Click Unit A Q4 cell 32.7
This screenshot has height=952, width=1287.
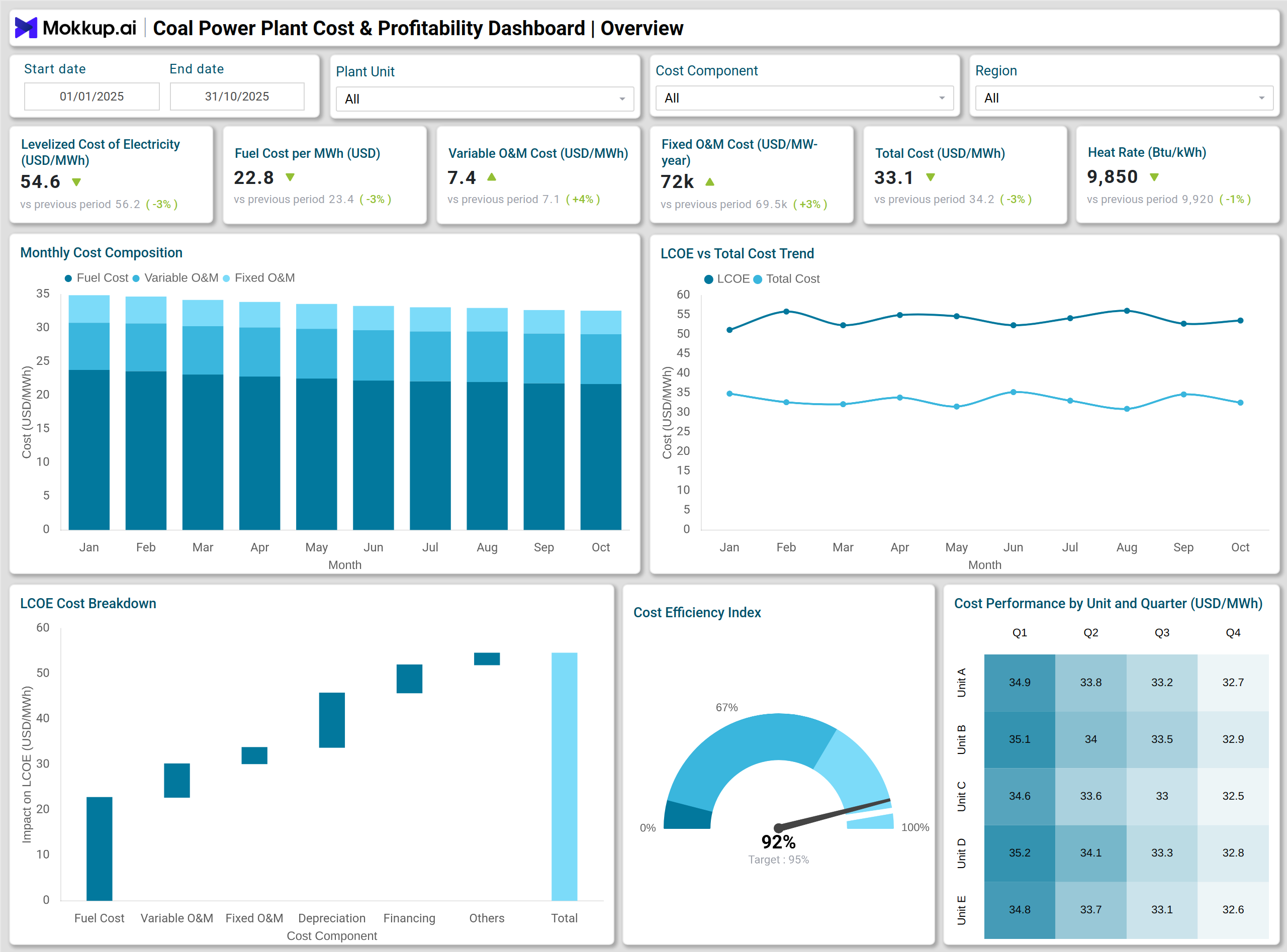coord(1233,682)
